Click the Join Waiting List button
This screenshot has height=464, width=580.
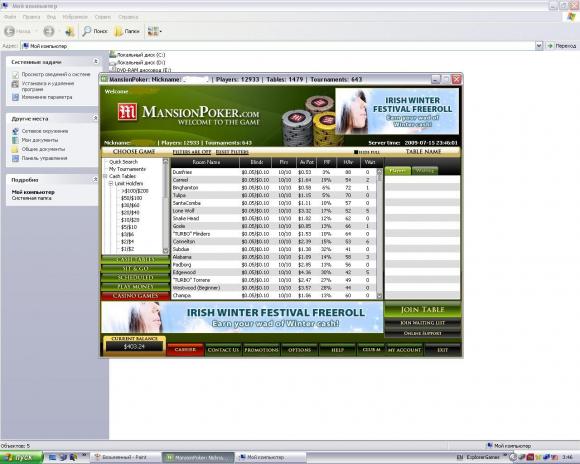423,323
